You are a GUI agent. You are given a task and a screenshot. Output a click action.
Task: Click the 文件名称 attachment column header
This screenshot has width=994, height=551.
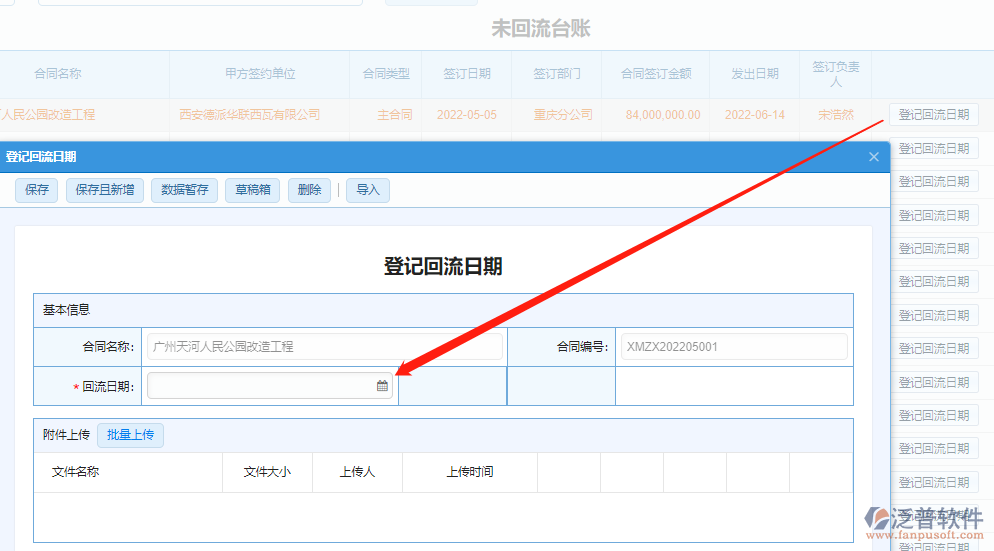point(75,472)
